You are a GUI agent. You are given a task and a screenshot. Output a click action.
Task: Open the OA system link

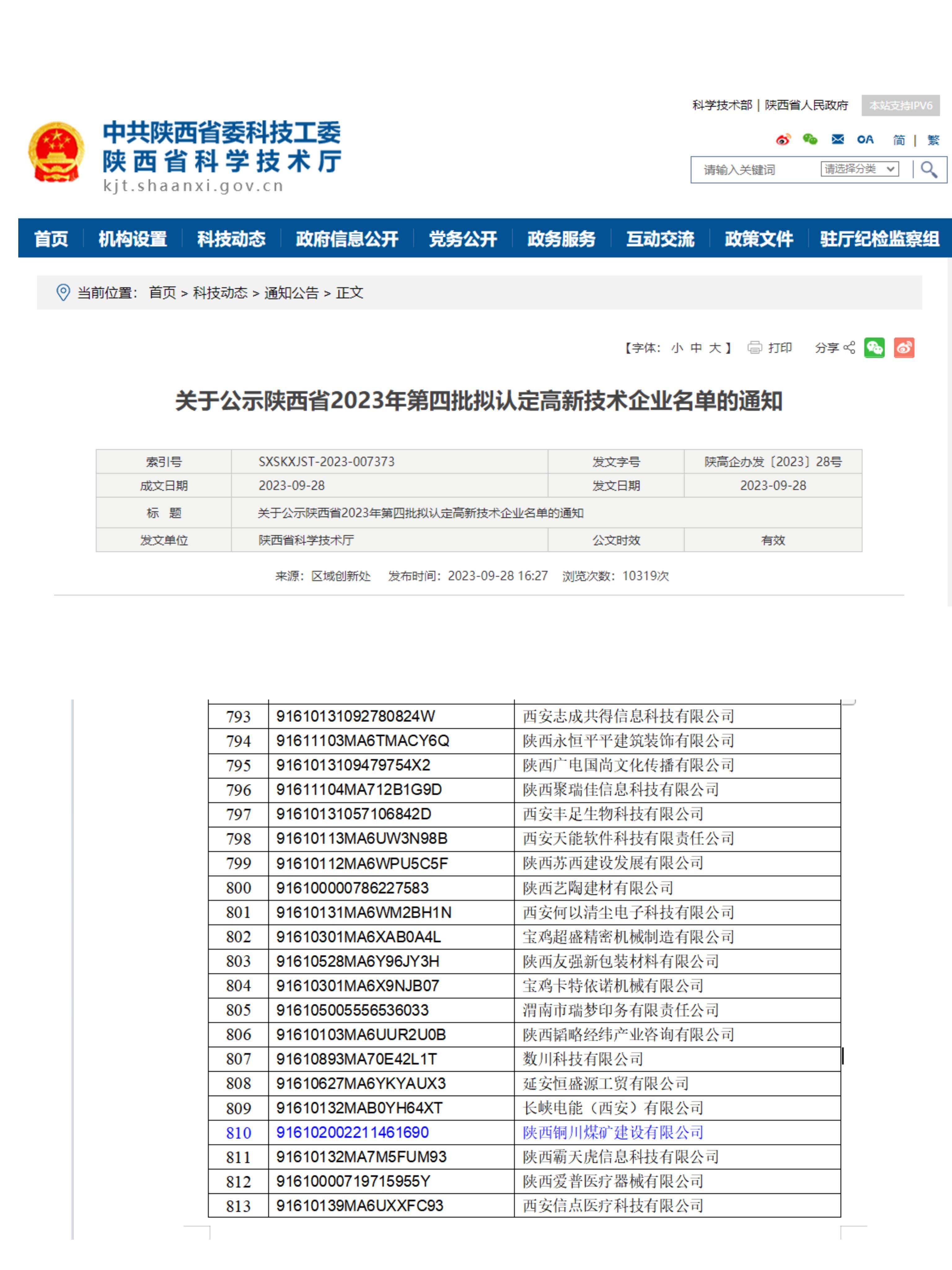click(865, 140)
